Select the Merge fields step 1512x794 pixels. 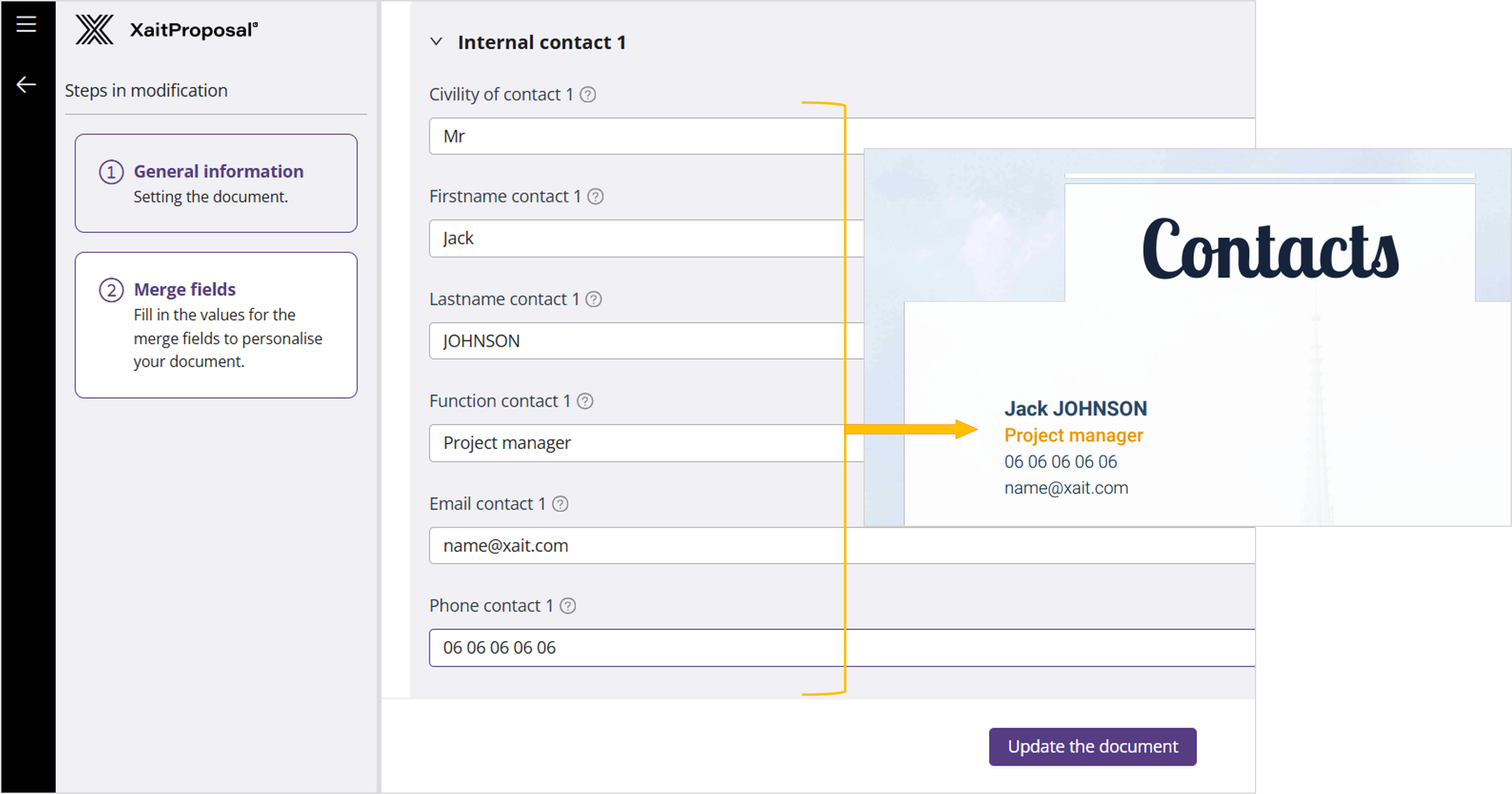click(x=216, y=325)
